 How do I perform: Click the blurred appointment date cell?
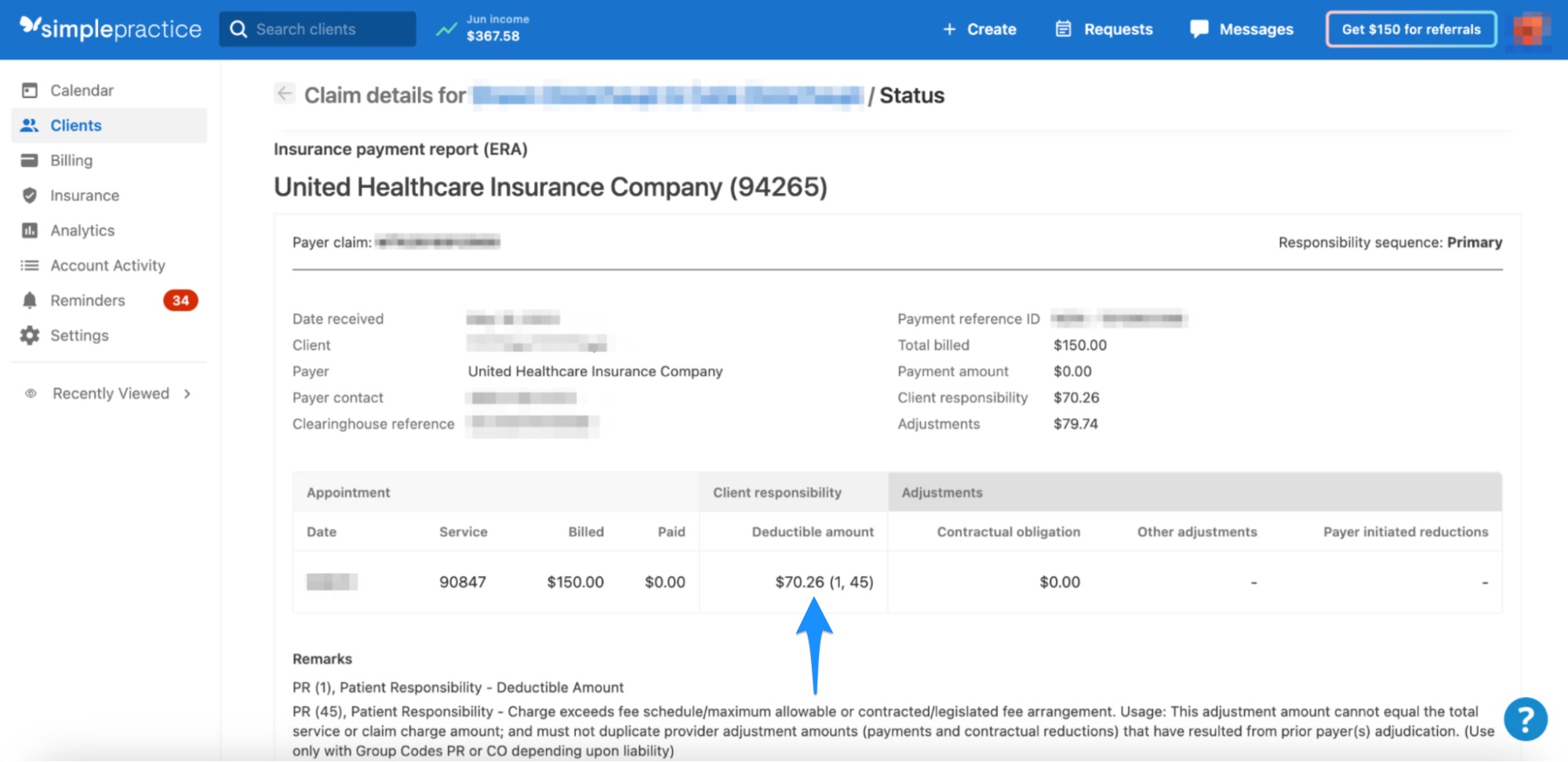click(332, 582)
